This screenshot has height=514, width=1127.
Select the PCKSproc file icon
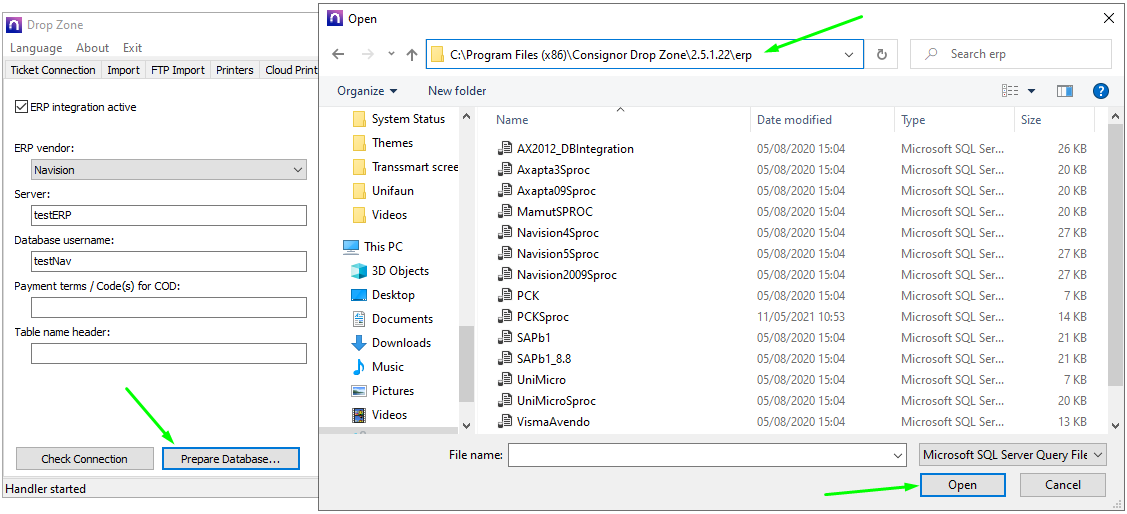coord(505,316)
